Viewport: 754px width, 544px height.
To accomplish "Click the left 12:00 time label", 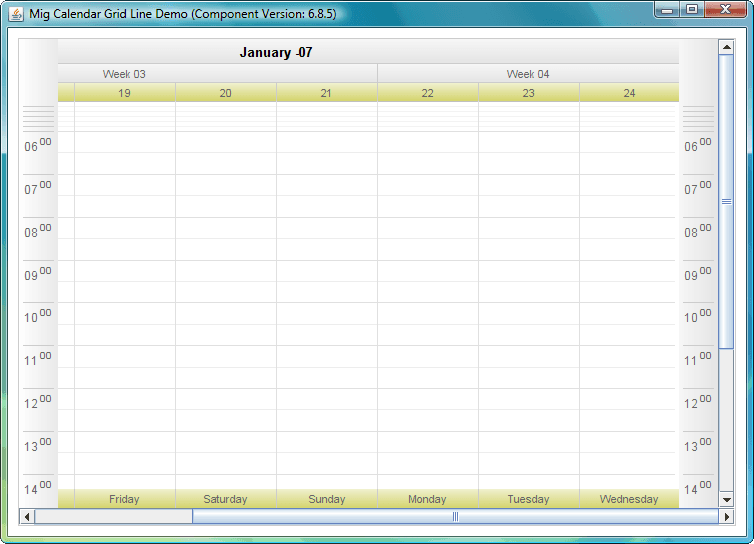I will [x=38, y=402].
